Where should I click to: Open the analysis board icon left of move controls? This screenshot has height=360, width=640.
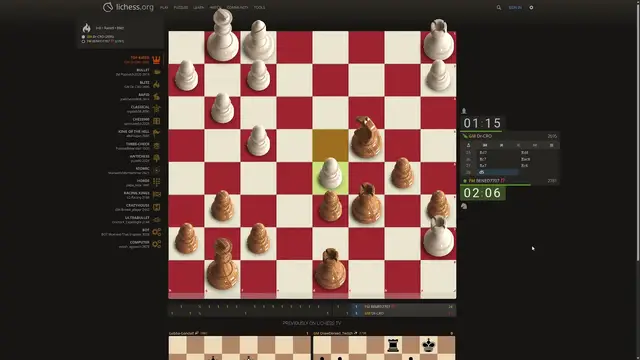pyautogui.click(x=469, y=145)
